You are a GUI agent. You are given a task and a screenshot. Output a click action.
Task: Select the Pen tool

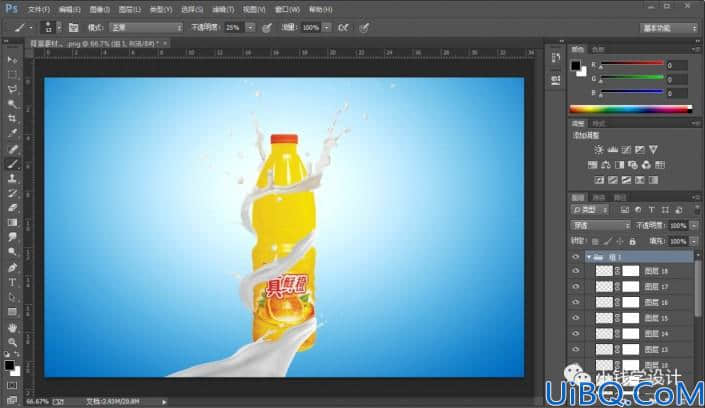(x=12, y=268)
